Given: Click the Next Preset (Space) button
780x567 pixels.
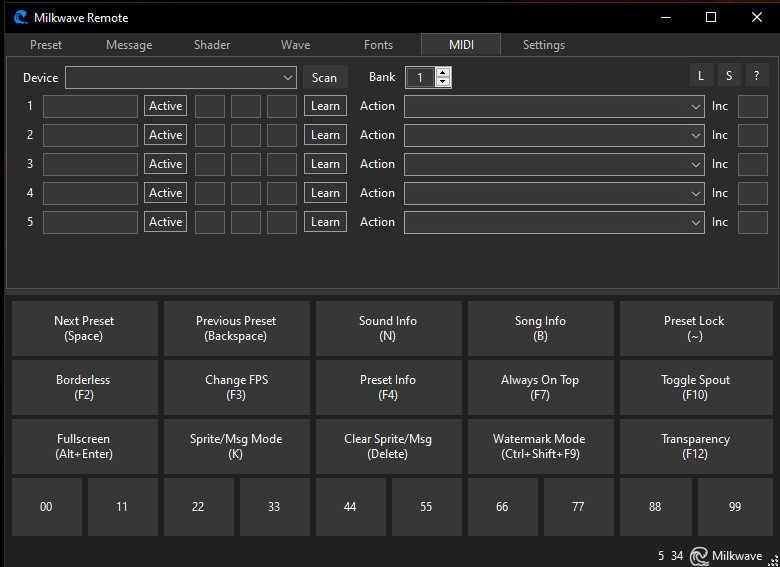Looking at the screenshot, I should (84, 329).
